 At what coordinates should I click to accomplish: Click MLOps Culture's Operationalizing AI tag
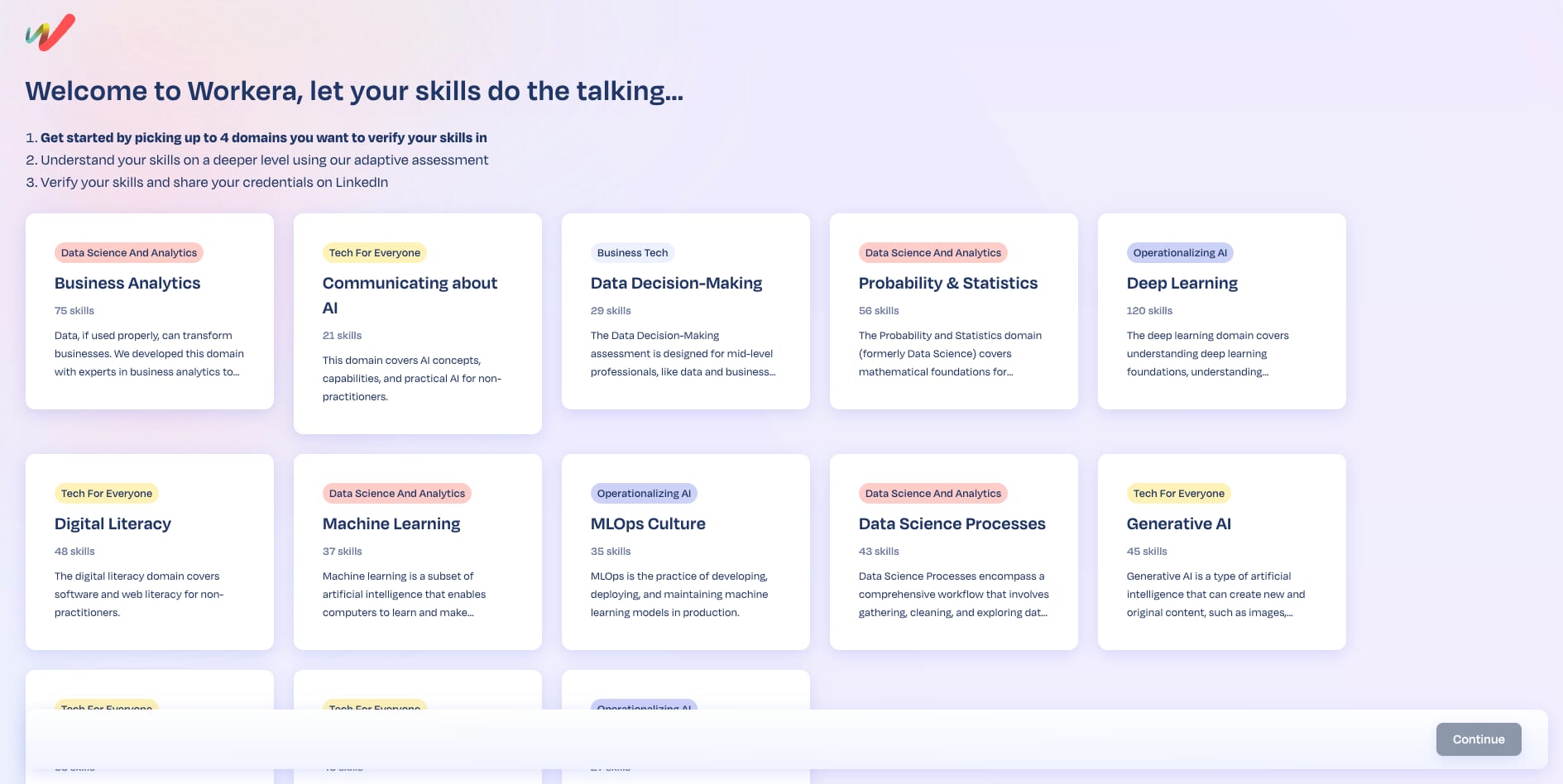point(644,494)
